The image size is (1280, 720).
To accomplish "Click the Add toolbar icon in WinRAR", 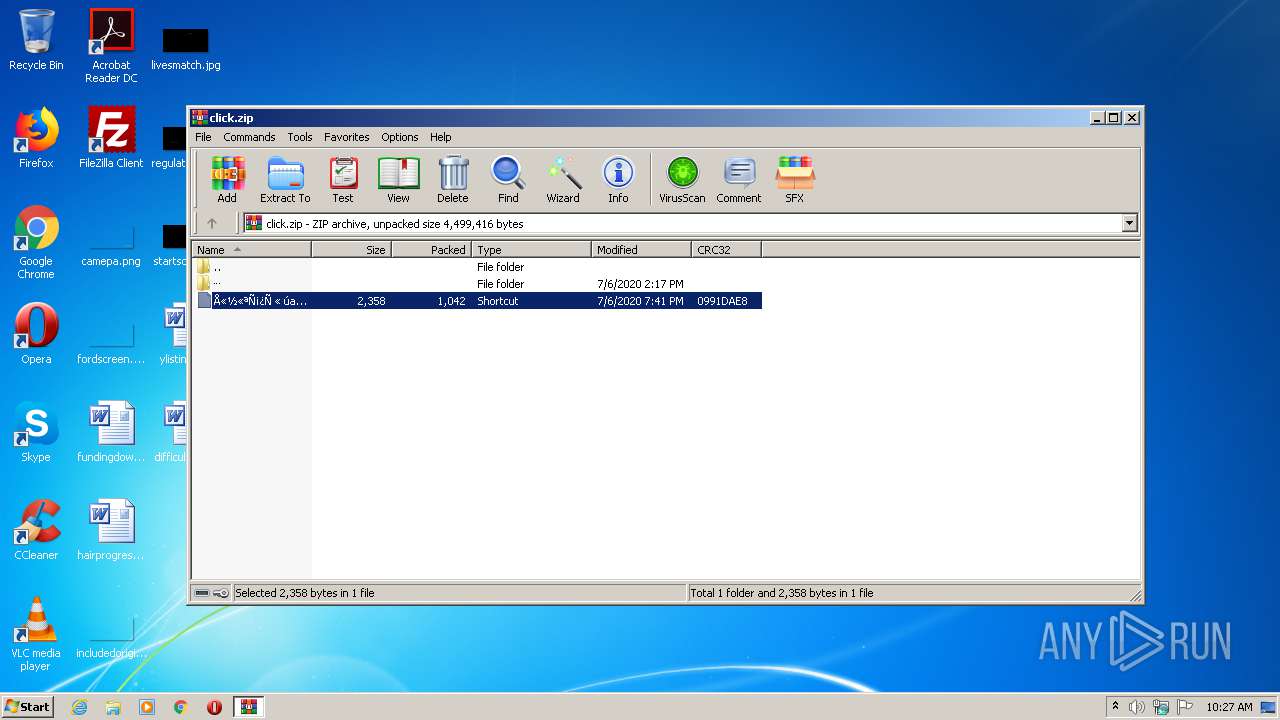I will [227, 180].
